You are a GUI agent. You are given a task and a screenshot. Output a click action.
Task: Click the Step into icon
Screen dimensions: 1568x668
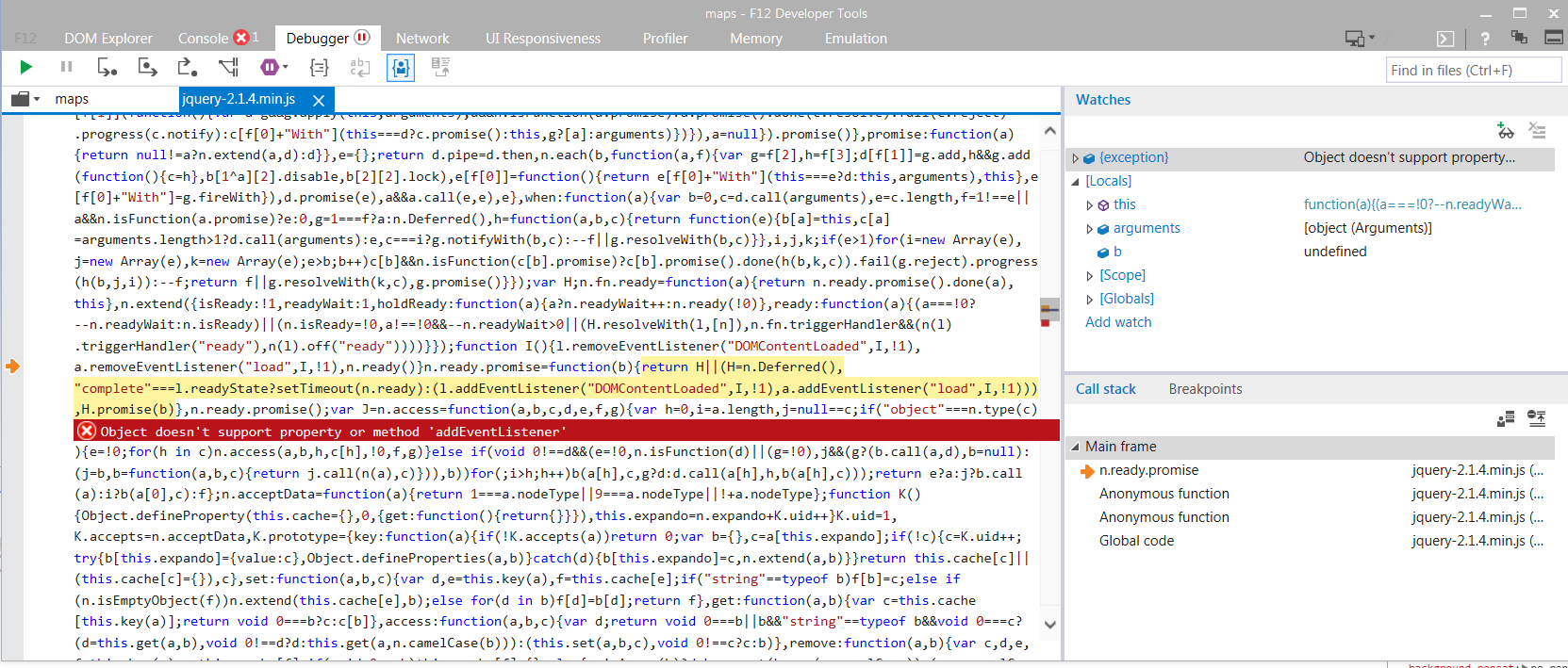tap(107, 67)
